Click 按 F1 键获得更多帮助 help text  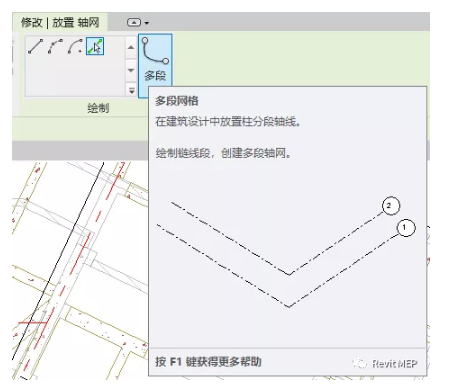[x=208, y=362]
